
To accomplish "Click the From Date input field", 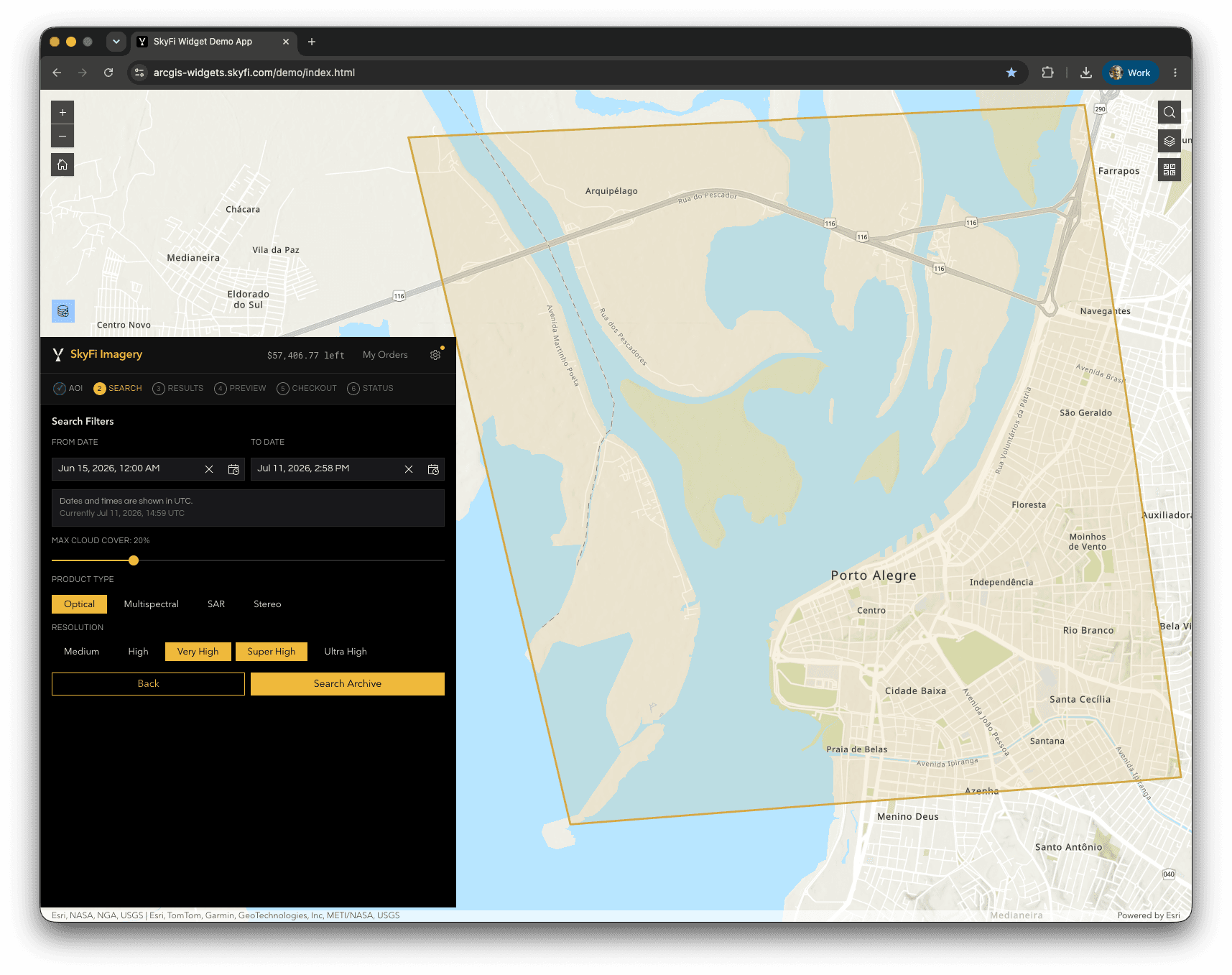I will point(148,469).
